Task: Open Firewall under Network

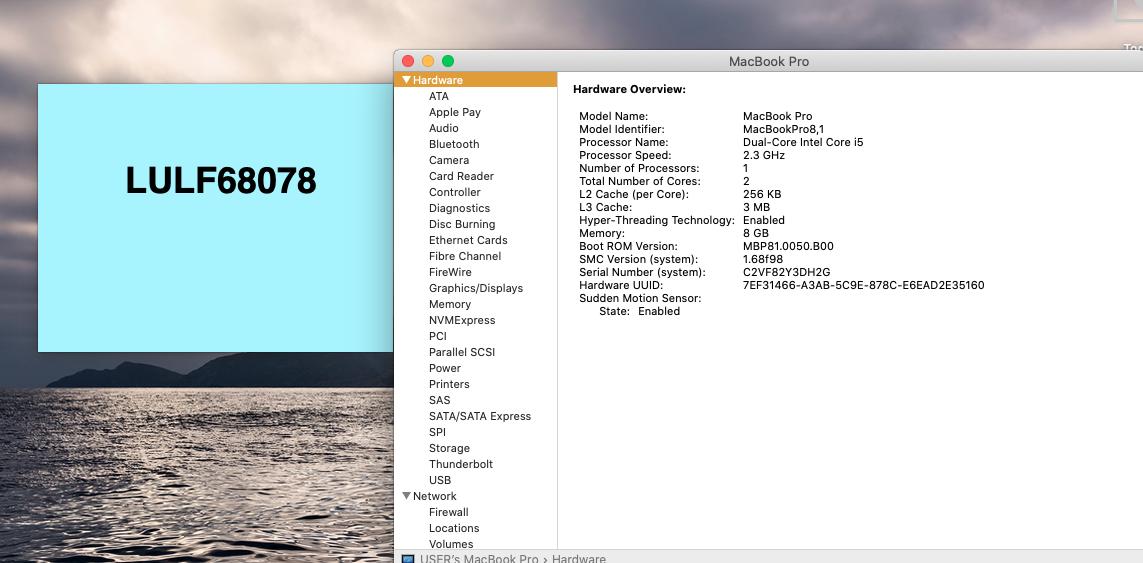Action: pos(449,513)
